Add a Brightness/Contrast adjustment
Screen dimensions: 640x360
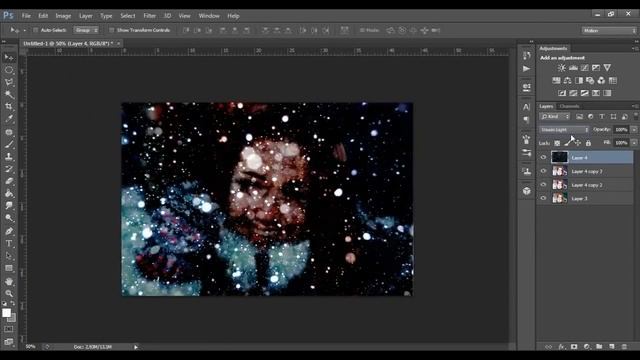point(562,68)
